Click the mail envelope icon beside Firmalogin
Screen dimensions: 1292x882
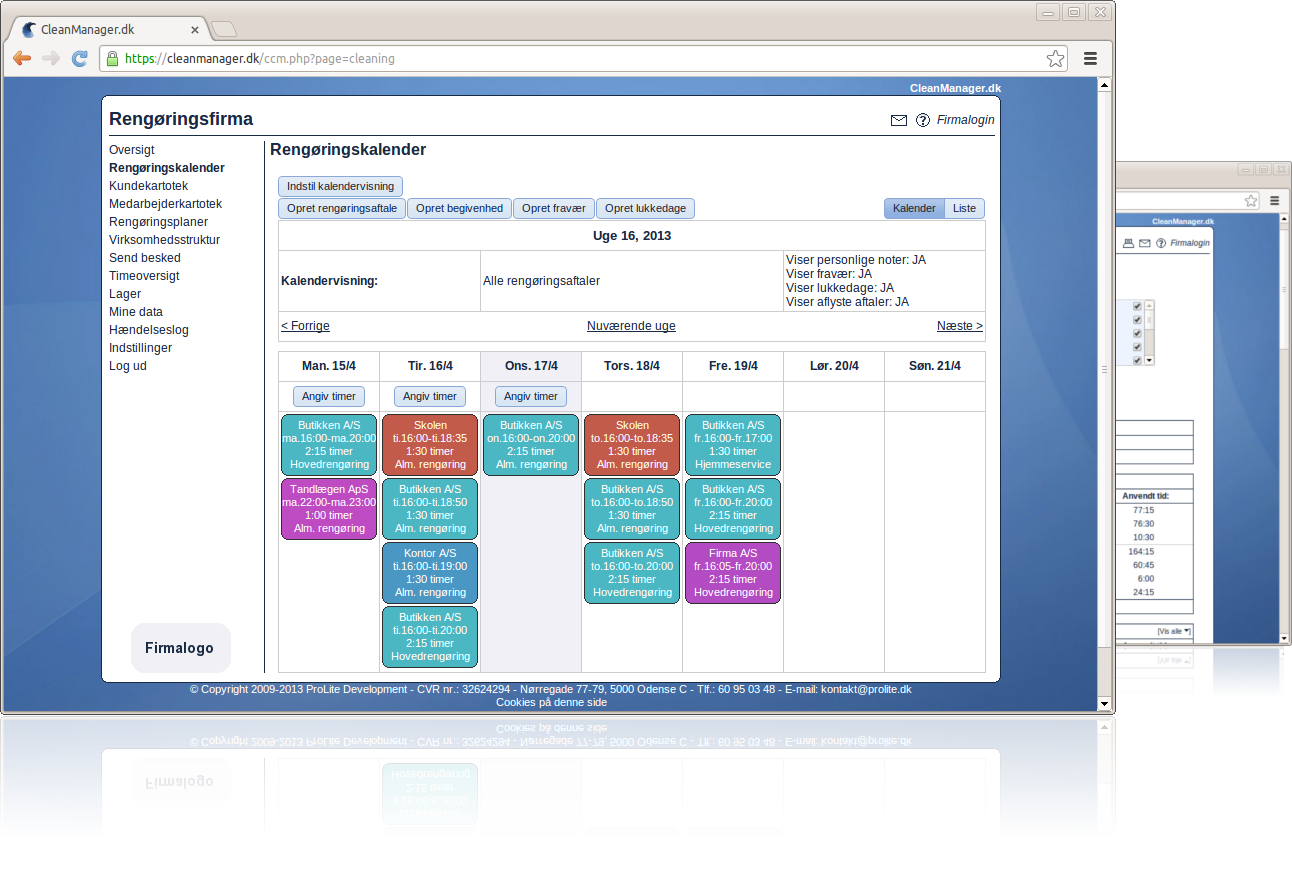898,120
